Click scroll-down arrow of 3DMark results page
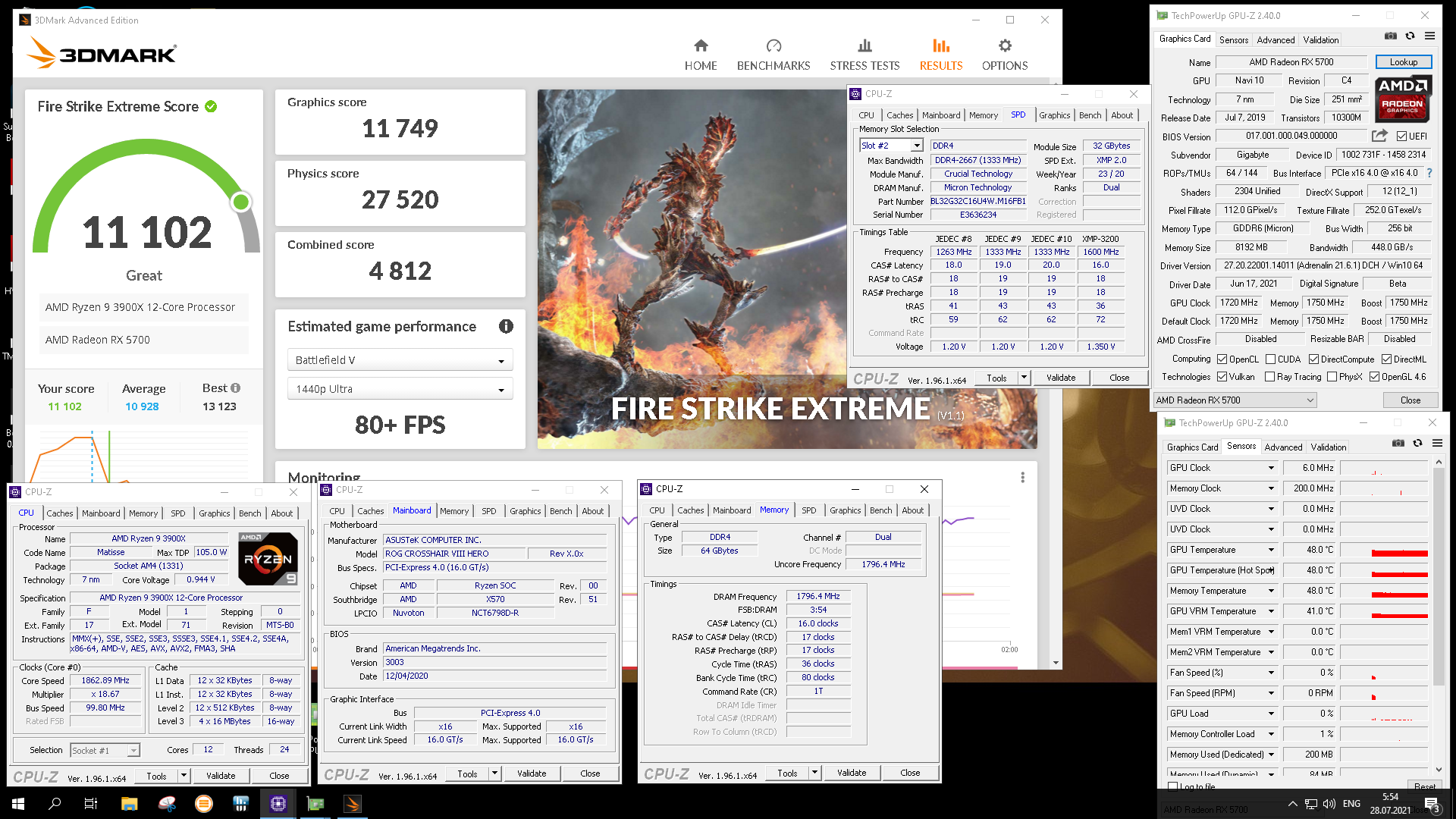 (x=1056, y=663)
